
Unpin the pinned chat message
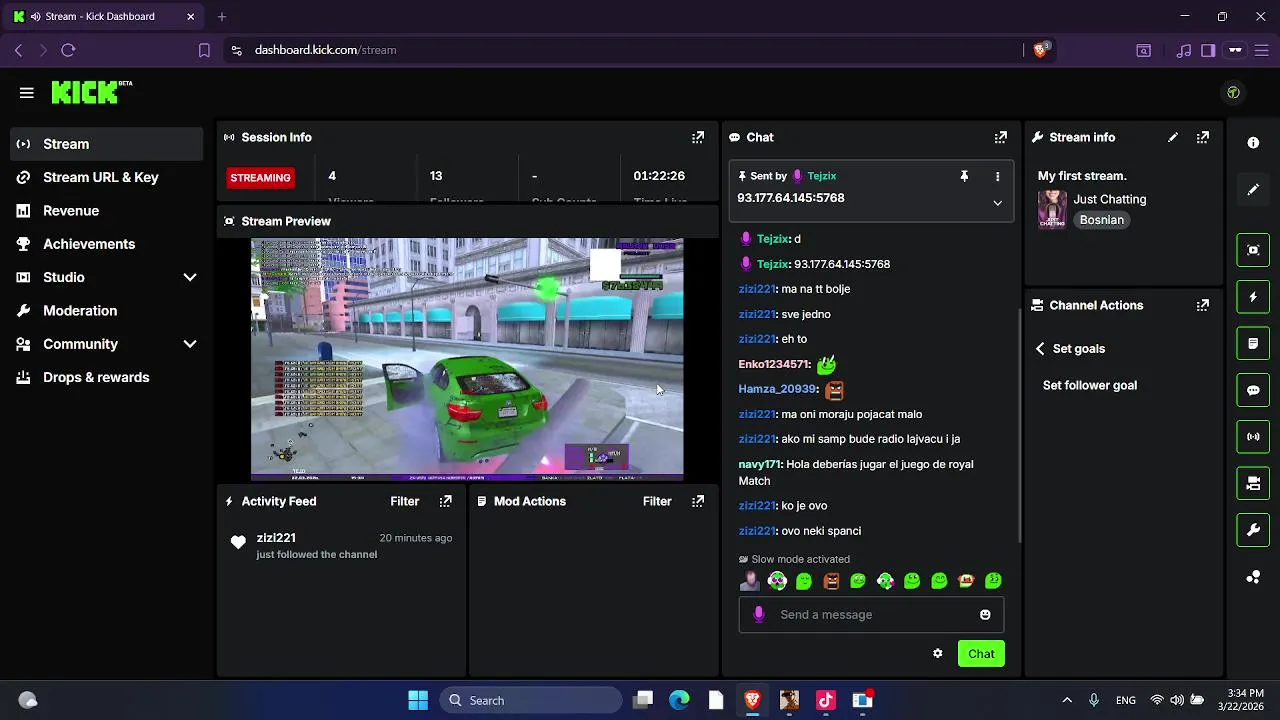tap(964, 176)
